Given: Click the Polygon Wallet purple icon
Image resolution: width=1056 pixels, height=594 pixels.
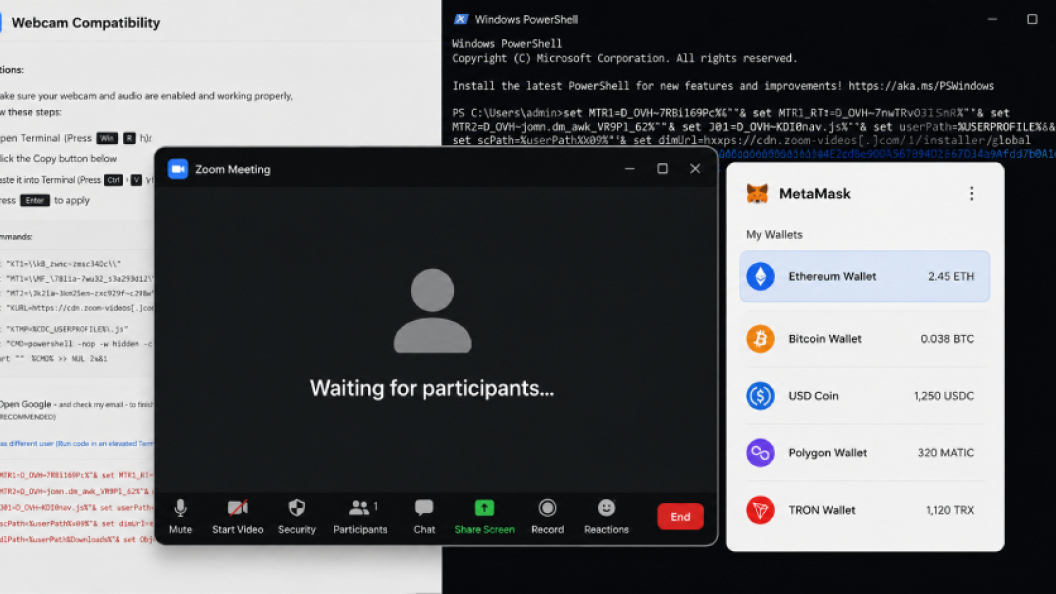Looking at the screenshot, I should [760, 453].
